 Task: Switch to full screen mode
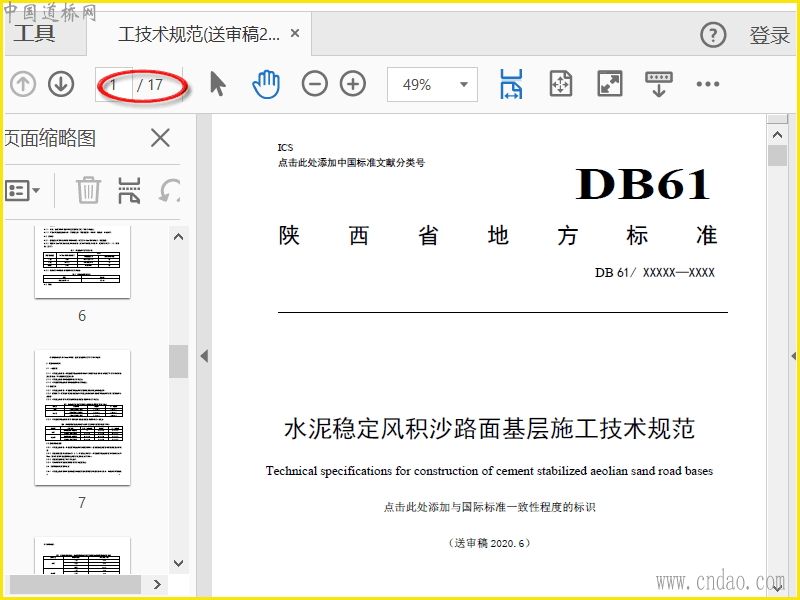[610, 84]
